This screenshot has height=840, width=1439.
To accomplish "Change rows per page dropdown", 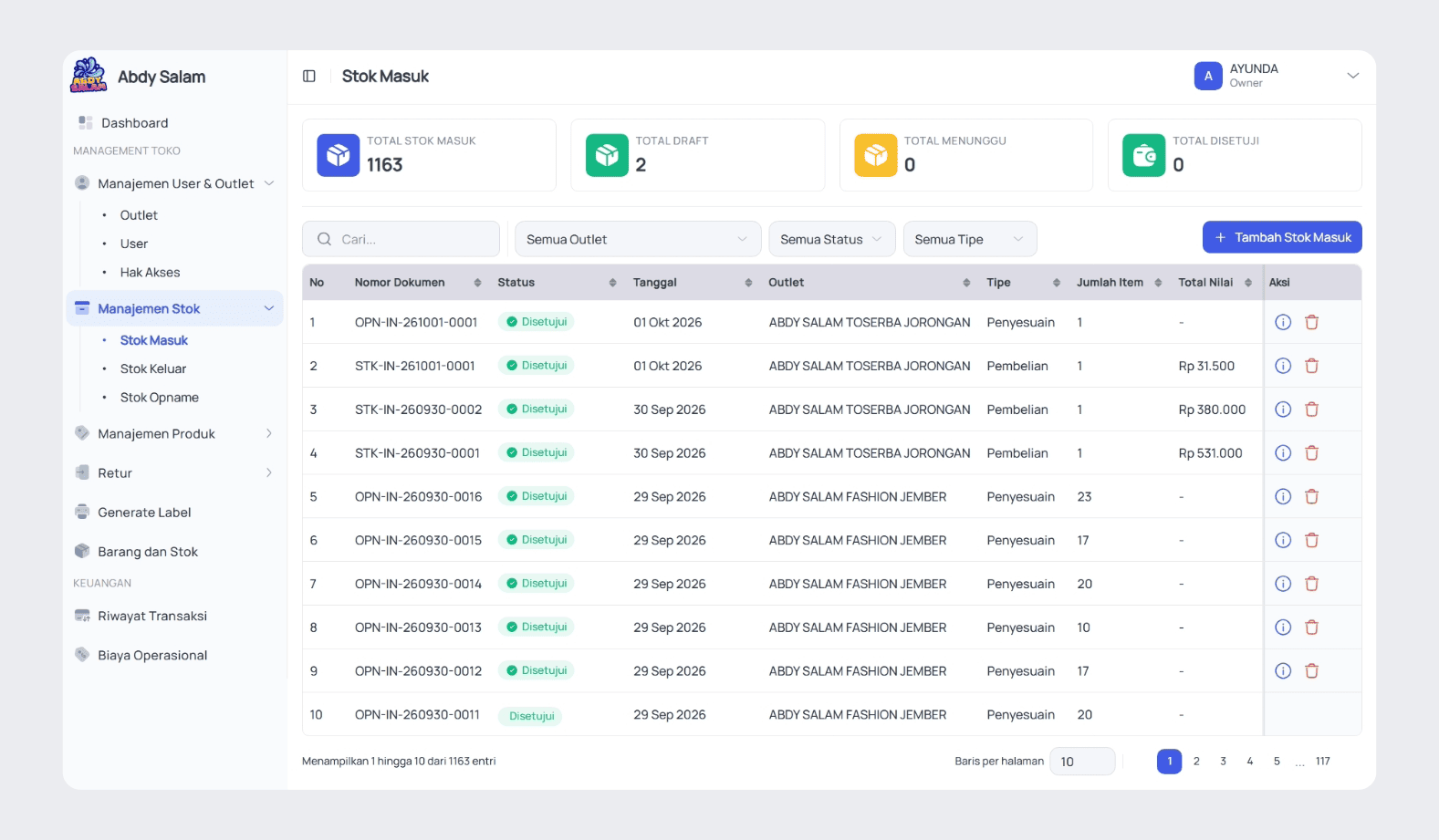I will point(1082,762).
